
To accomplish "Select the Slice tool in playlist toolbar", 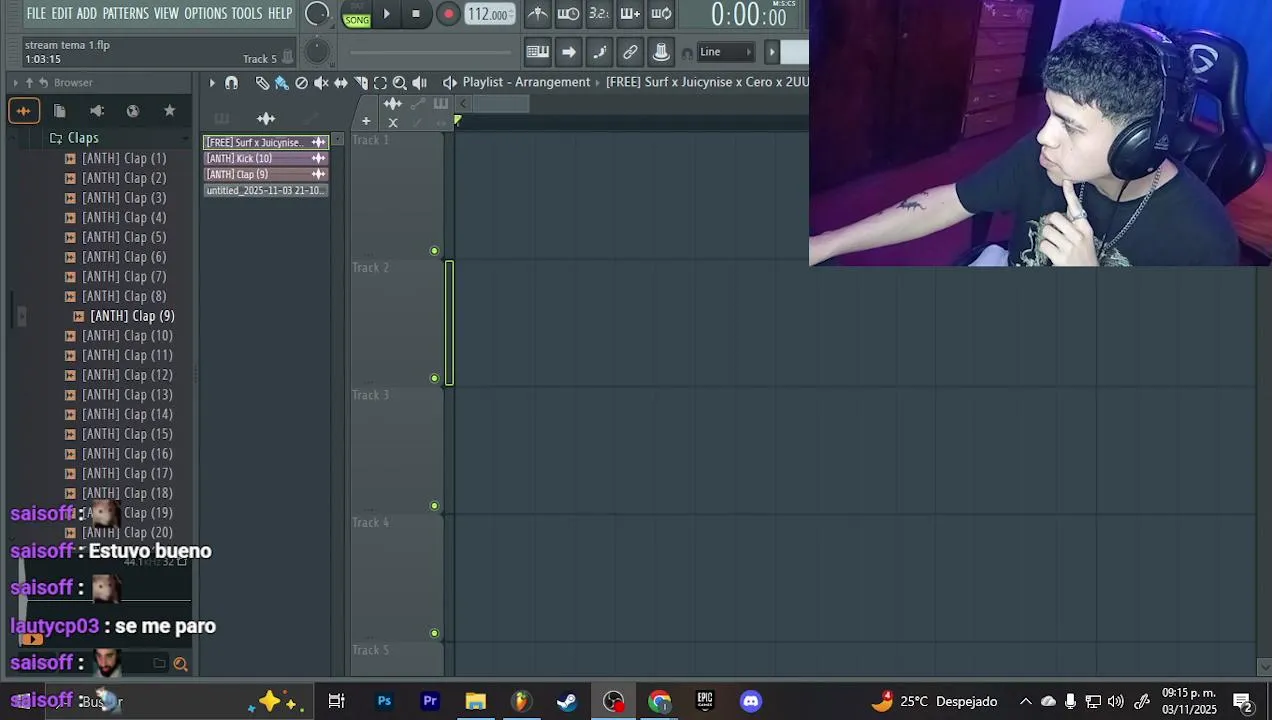I will pos(361,83).
